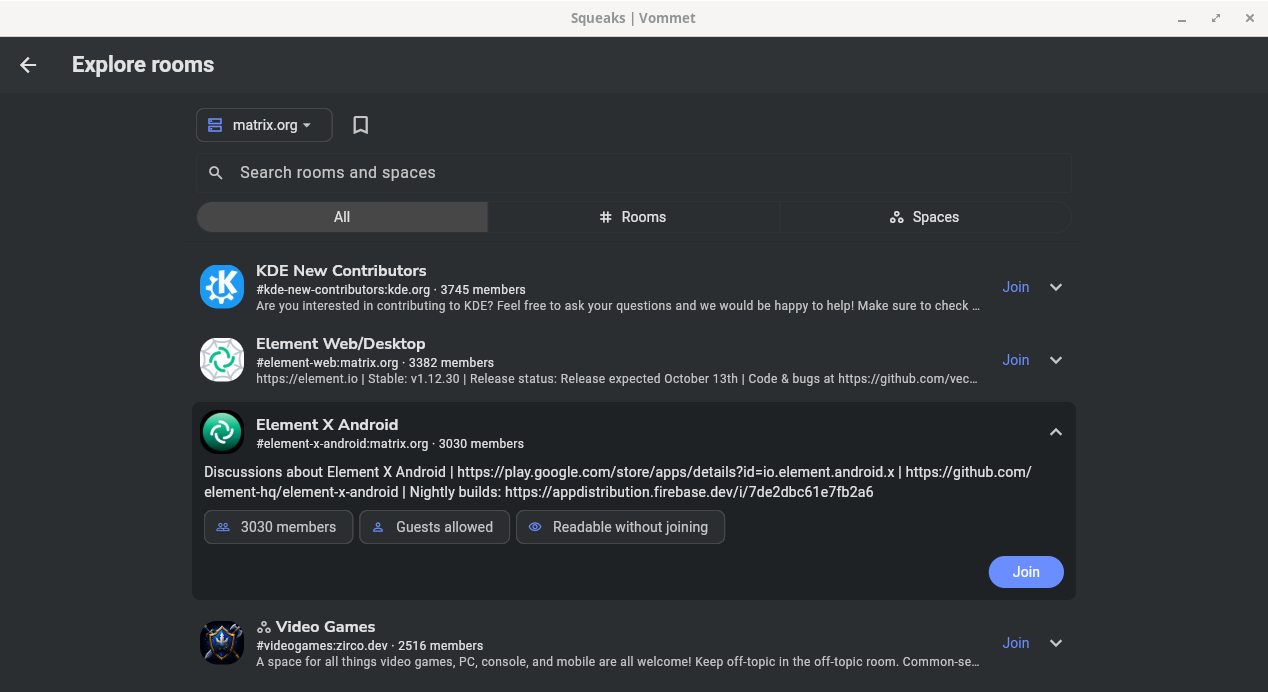1268x692 pixels.
Task: Open Video Games space avatar
Action: 222,643
